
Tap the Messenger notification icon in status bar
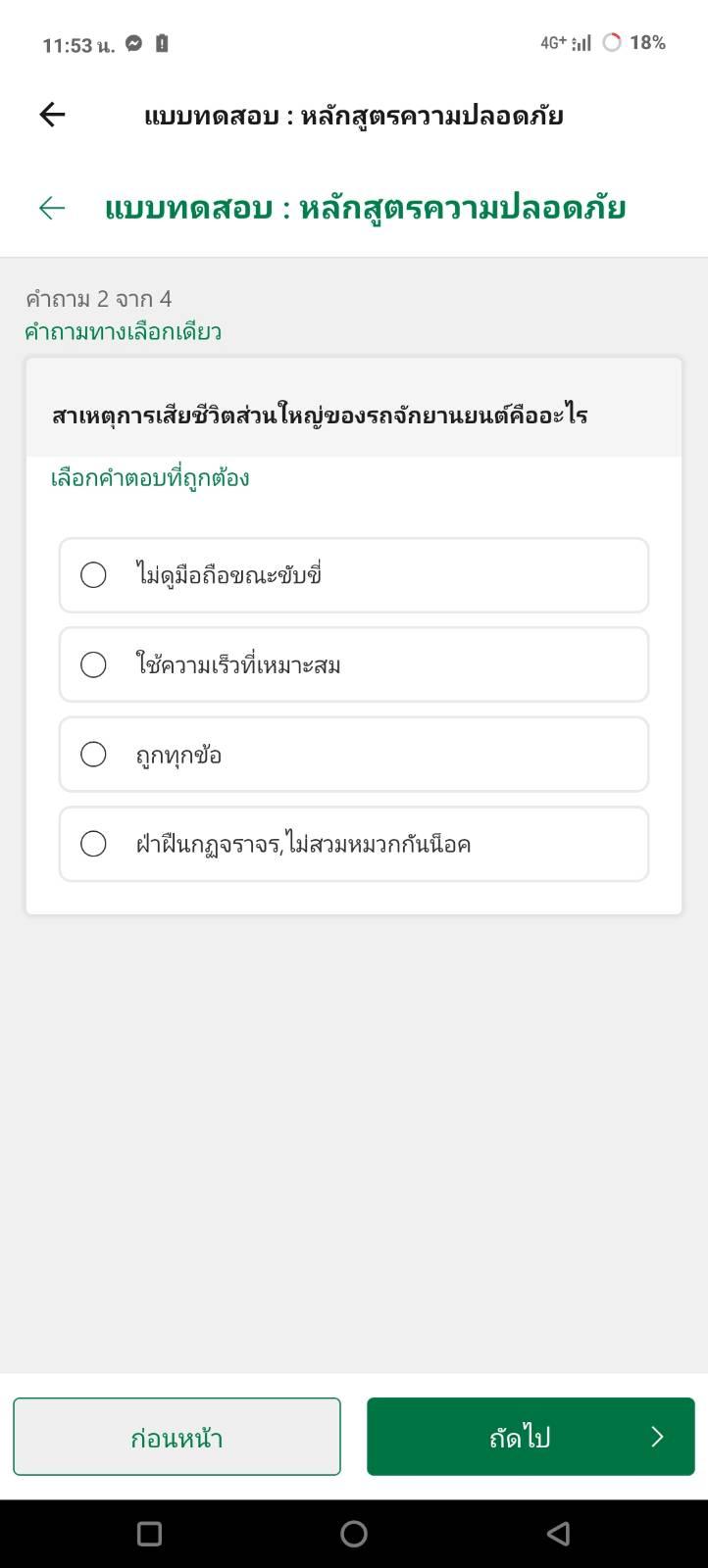point(134,43)
